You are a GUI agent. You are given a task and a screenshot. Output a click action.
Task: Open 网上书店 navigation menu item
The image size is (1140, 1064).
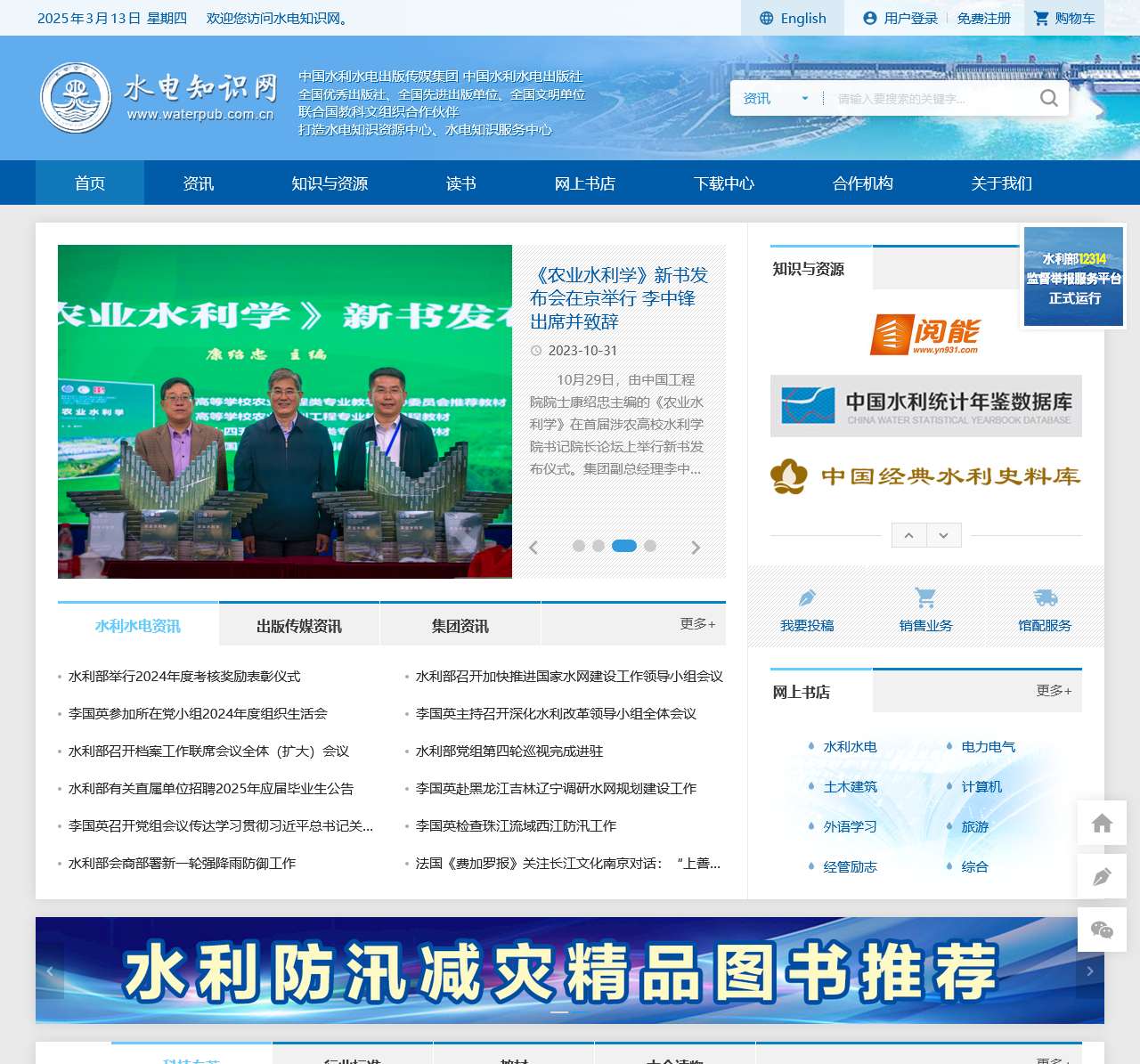pos(585,183)
